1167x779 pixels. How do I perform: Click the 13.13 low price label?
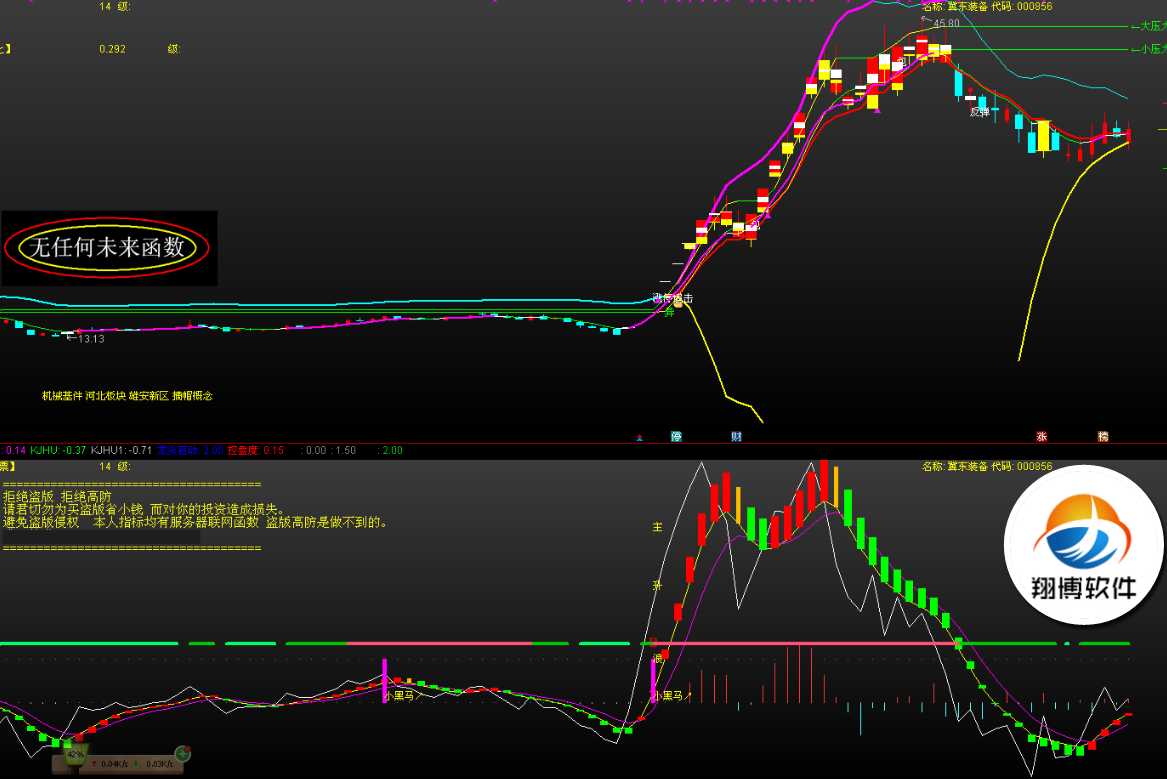coord(91,339)
